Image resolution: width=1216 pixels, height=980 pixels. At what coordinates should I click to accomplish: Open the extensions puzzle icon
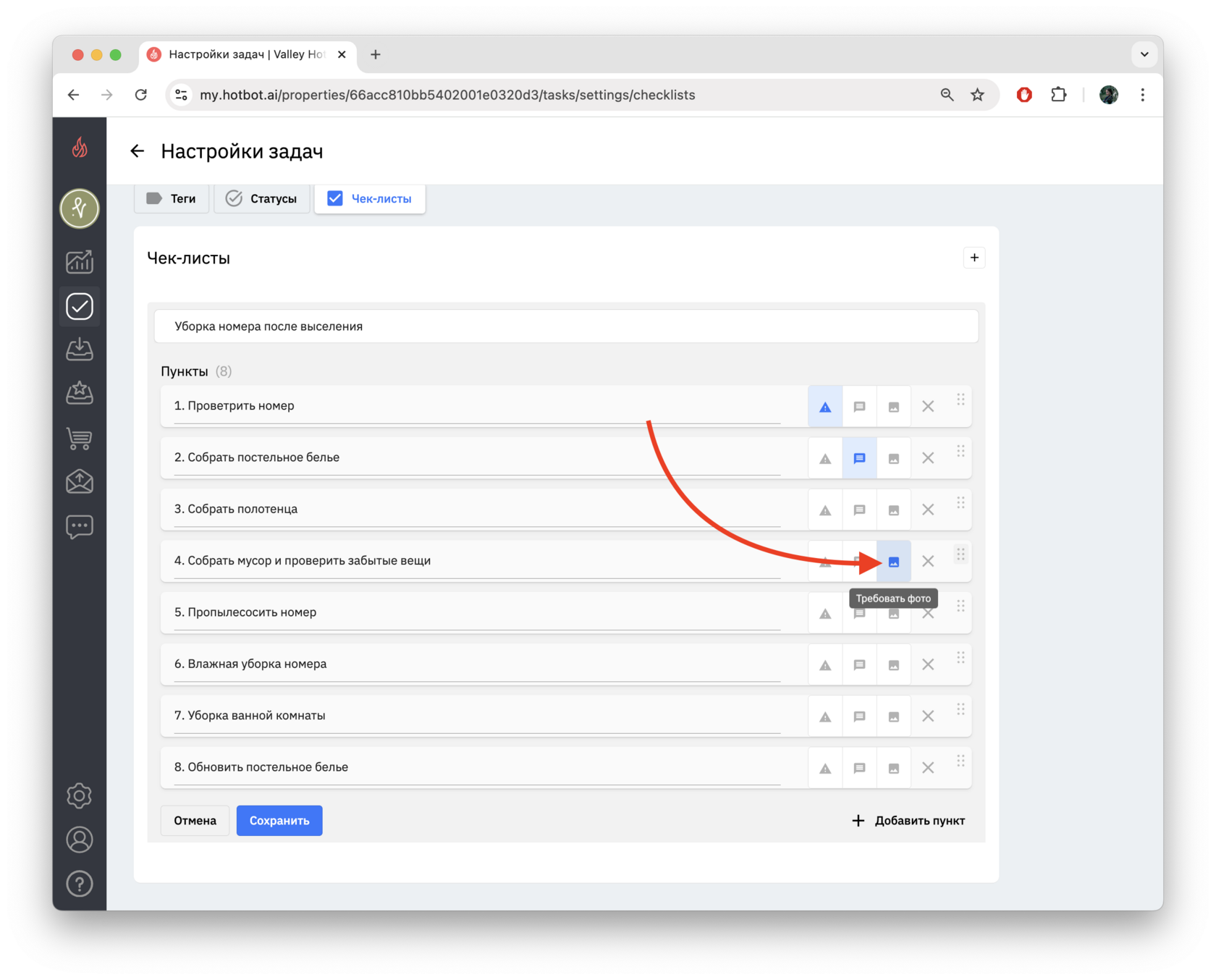(x=1059, y=95)
